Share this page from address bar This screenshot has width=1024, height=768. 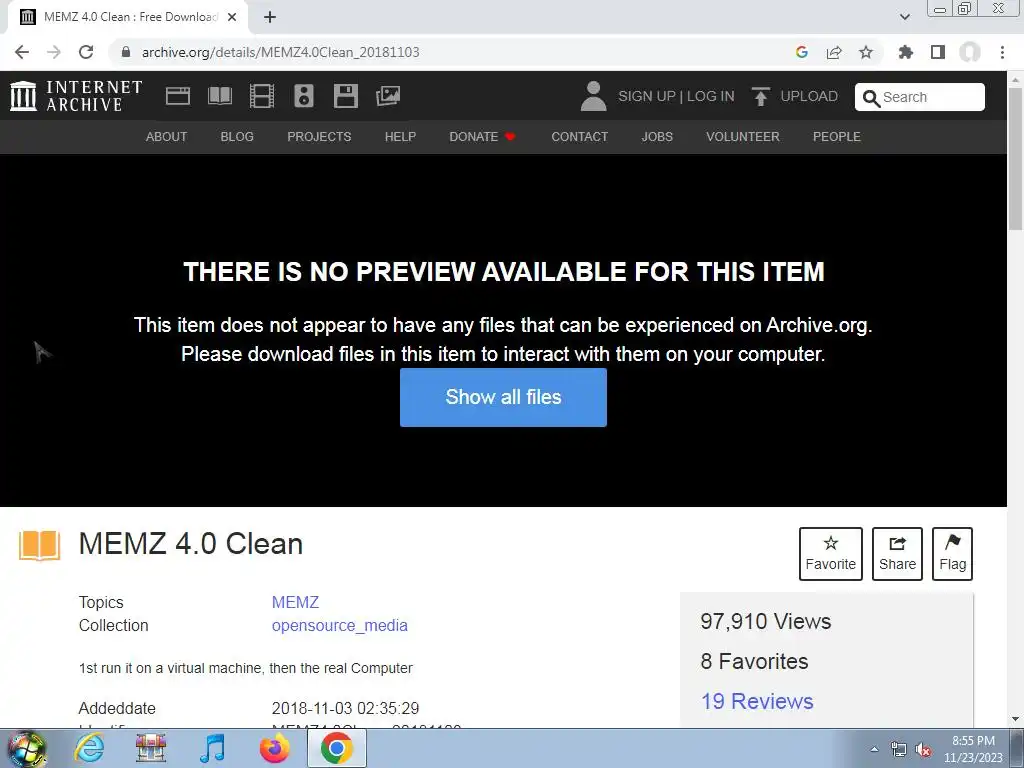[x=834, y=52]
